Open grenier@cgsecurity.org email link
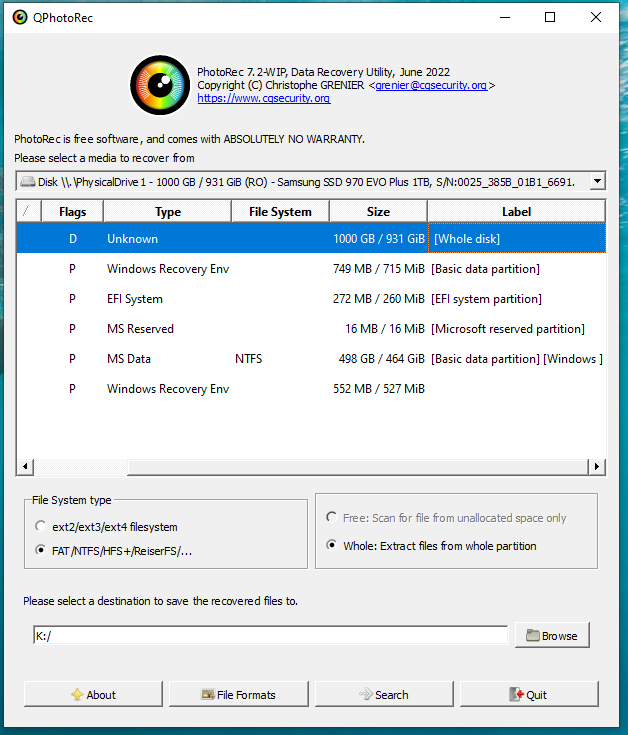The width and height of the screenshot is (628, 735). pos(431,85)
